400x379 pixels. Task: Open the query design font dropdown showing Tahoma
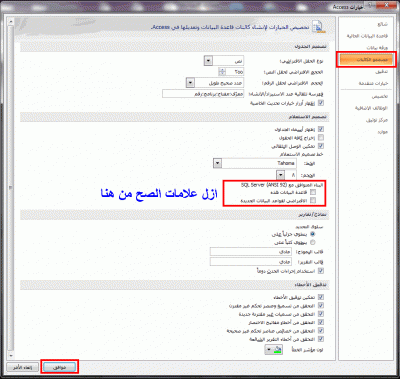click(x=217, y=163)
